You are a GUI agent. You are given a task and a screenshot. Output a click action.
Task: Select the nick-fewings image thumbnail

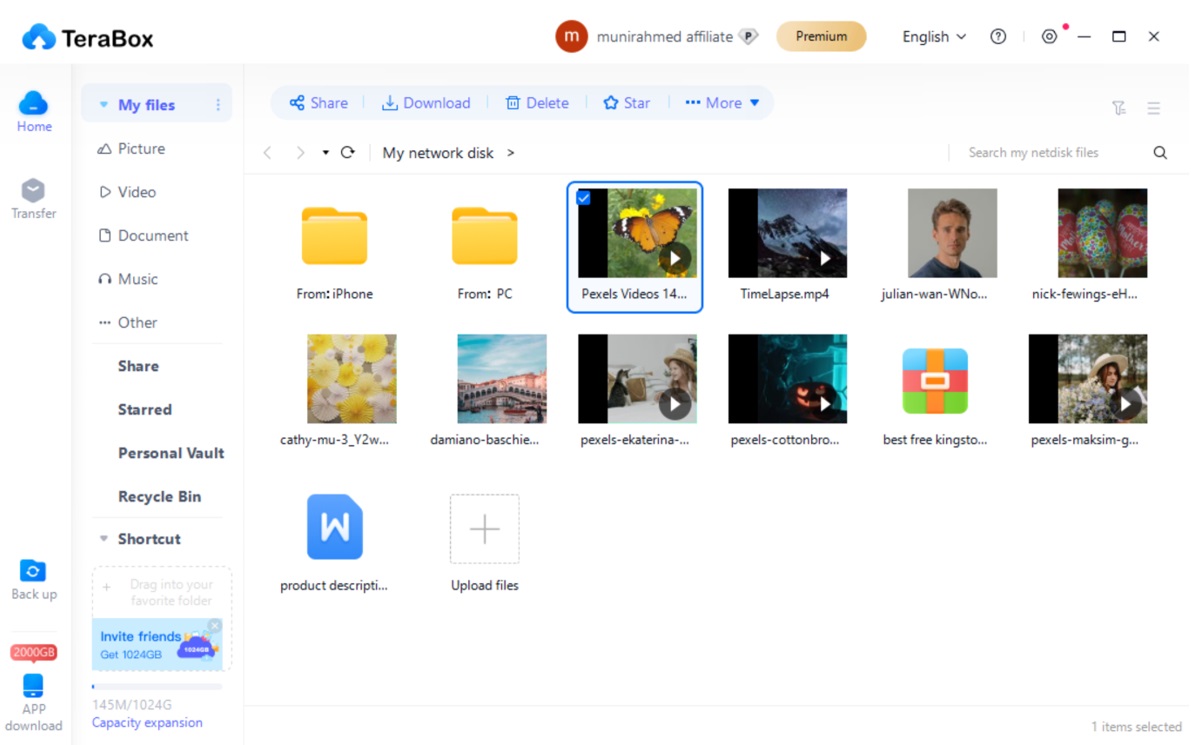[1102, 233]
